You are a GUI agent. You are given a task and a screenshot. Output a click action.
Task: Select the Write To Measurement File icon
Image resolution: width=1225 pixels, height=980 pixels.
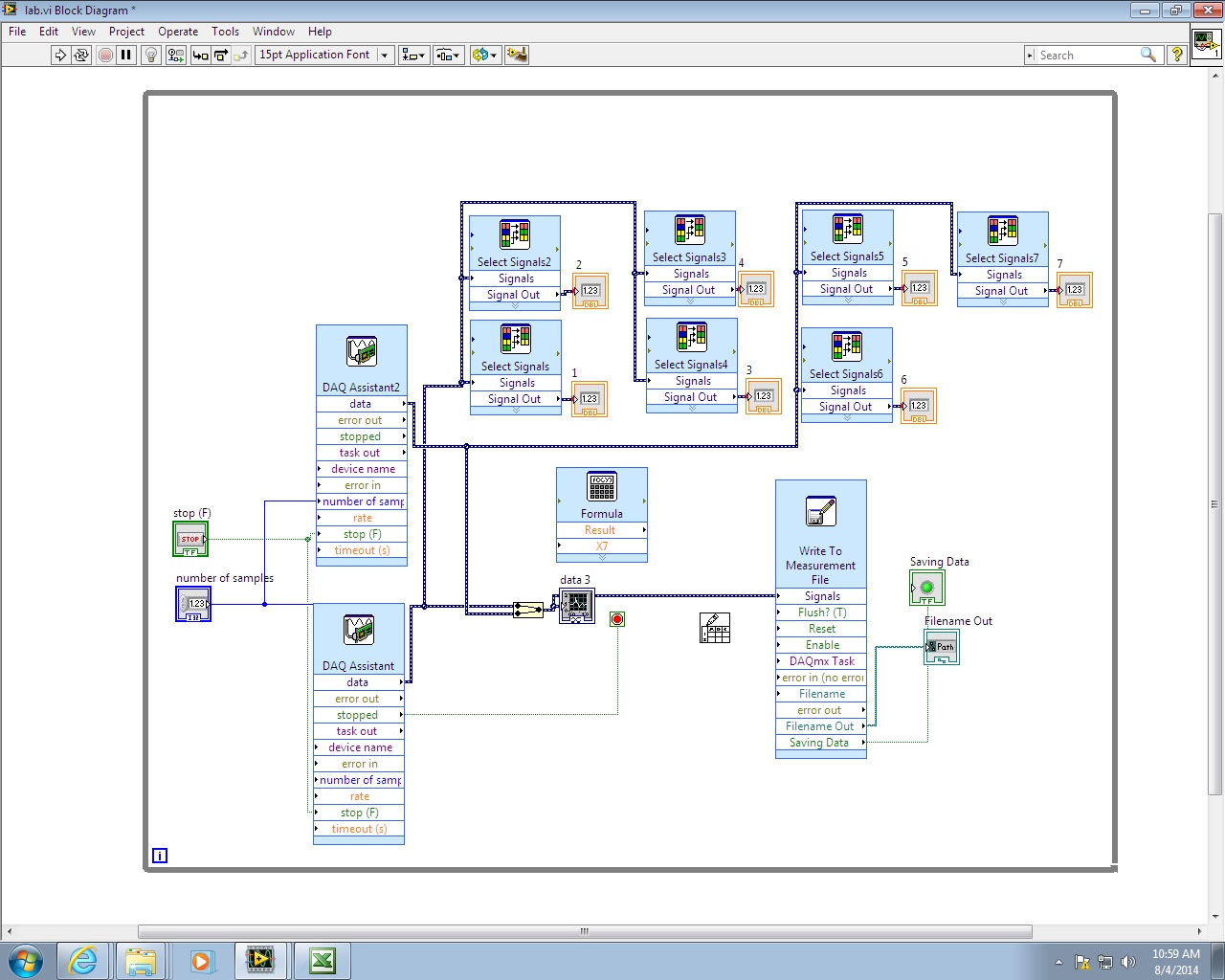pyautogui.click(x=820, y=512)
